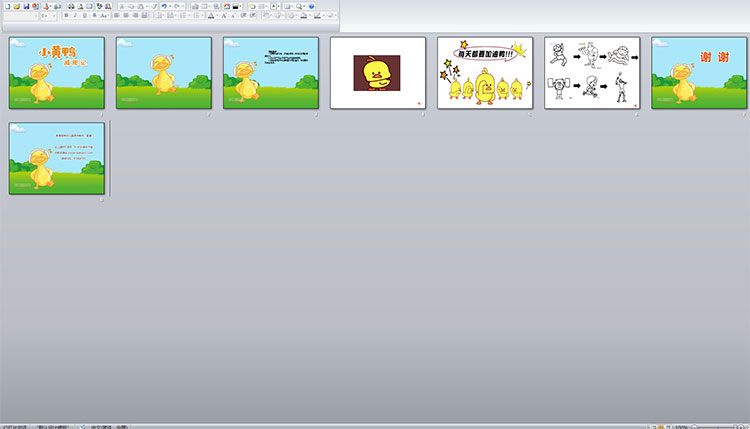Select title slide thumbnail 小黄鸭

coord(56,73)
